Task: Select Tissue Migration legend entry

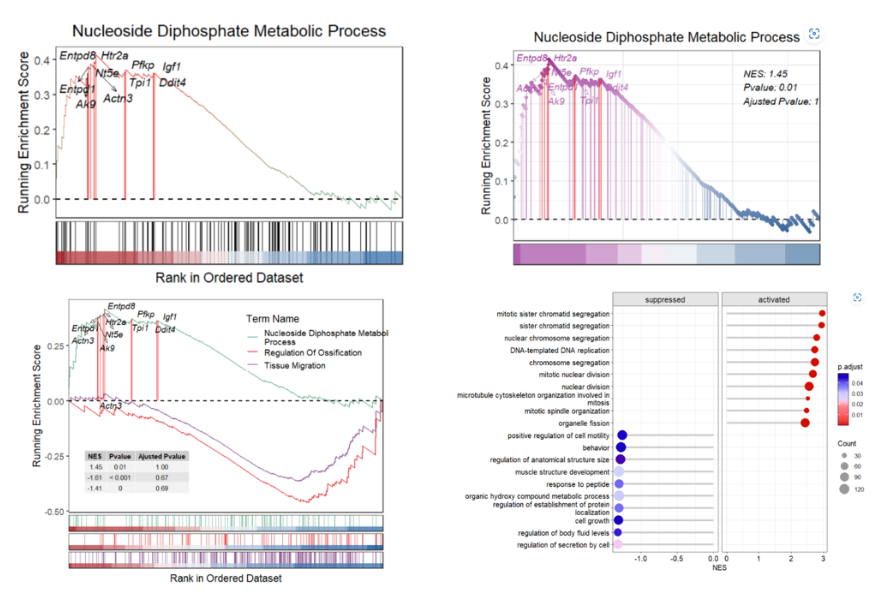Action: click(x=295, y=366)
